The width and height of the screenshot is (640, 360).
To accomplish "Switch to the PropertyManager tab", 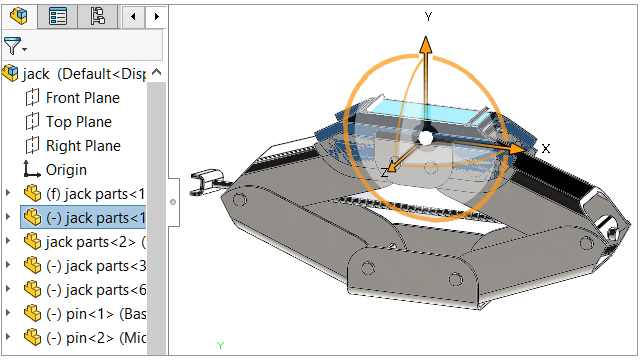I will click(58, 16).
